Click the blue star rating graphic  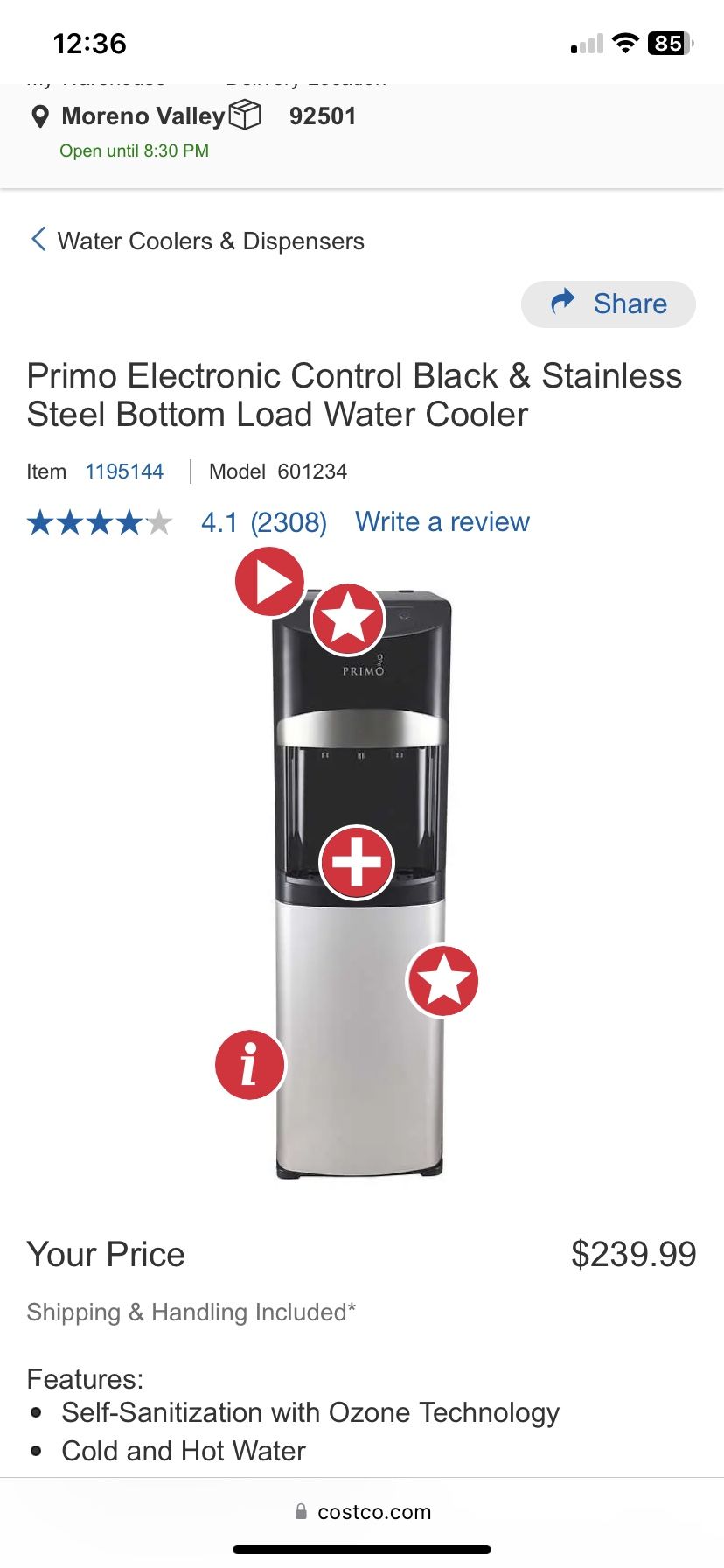click(x=100, y=522)
